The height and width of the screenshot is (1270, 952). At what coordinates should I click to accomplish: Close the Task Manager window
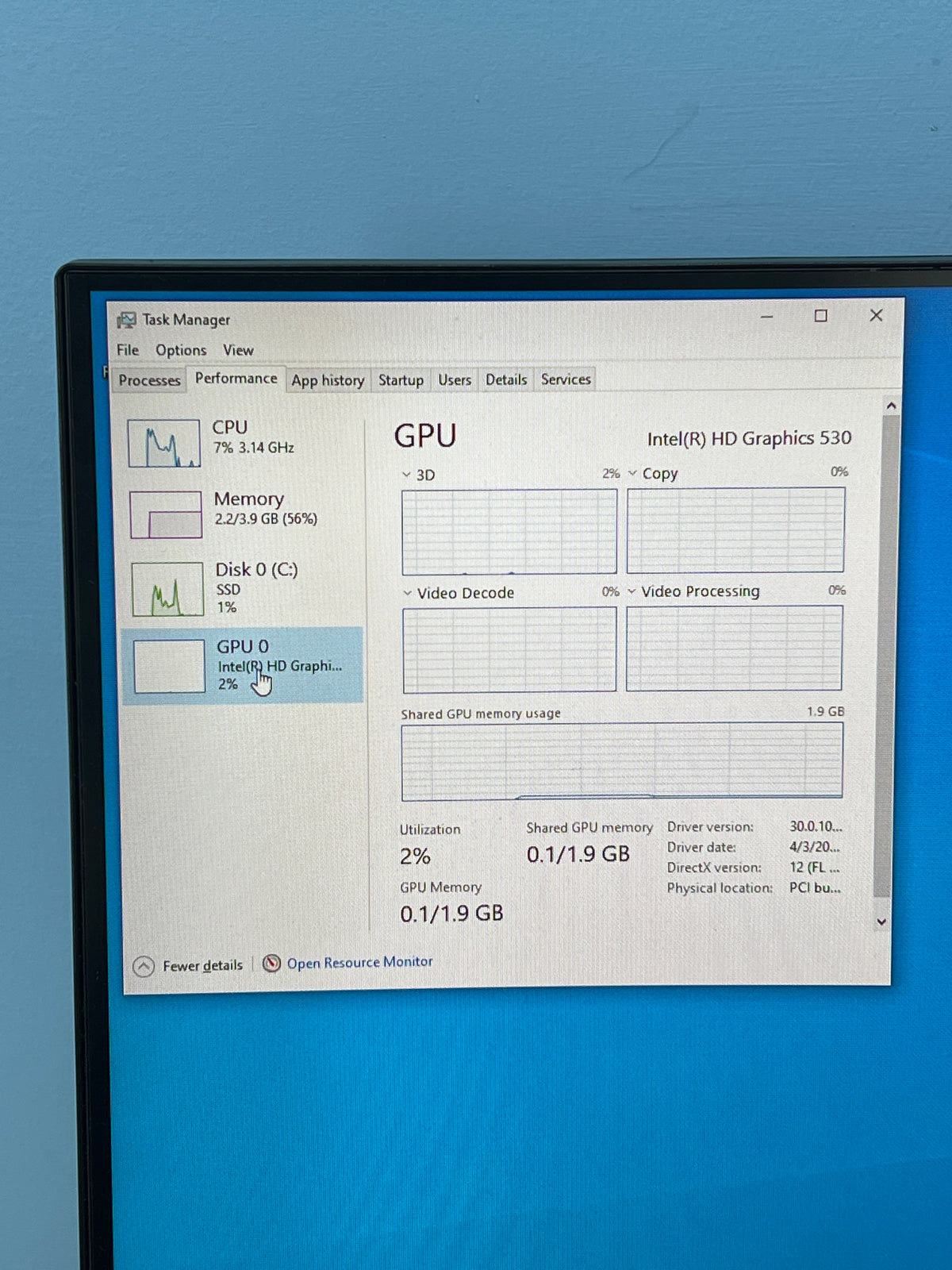pos(876,315)
